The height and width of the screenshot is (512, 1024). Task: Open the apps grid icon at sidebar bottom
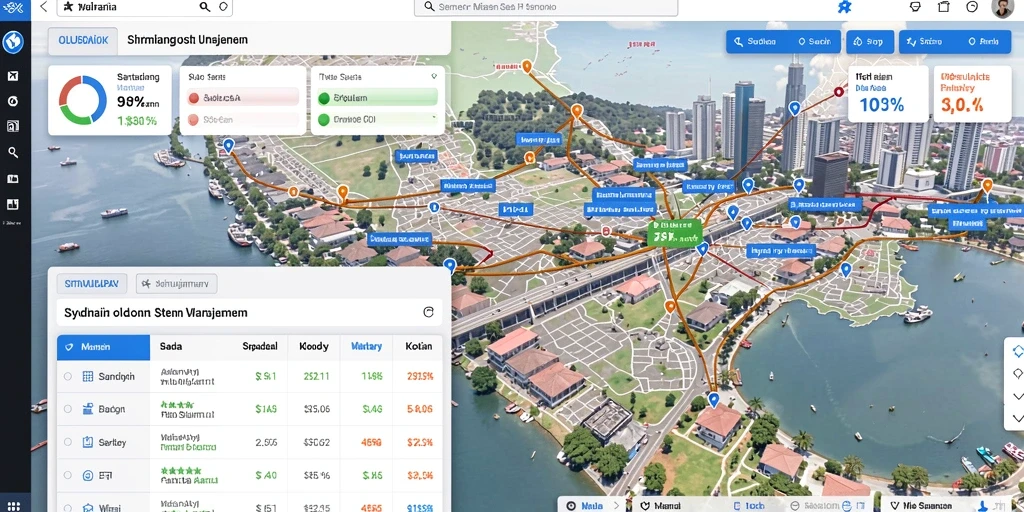pyautogui.click(x=13, y=505)
